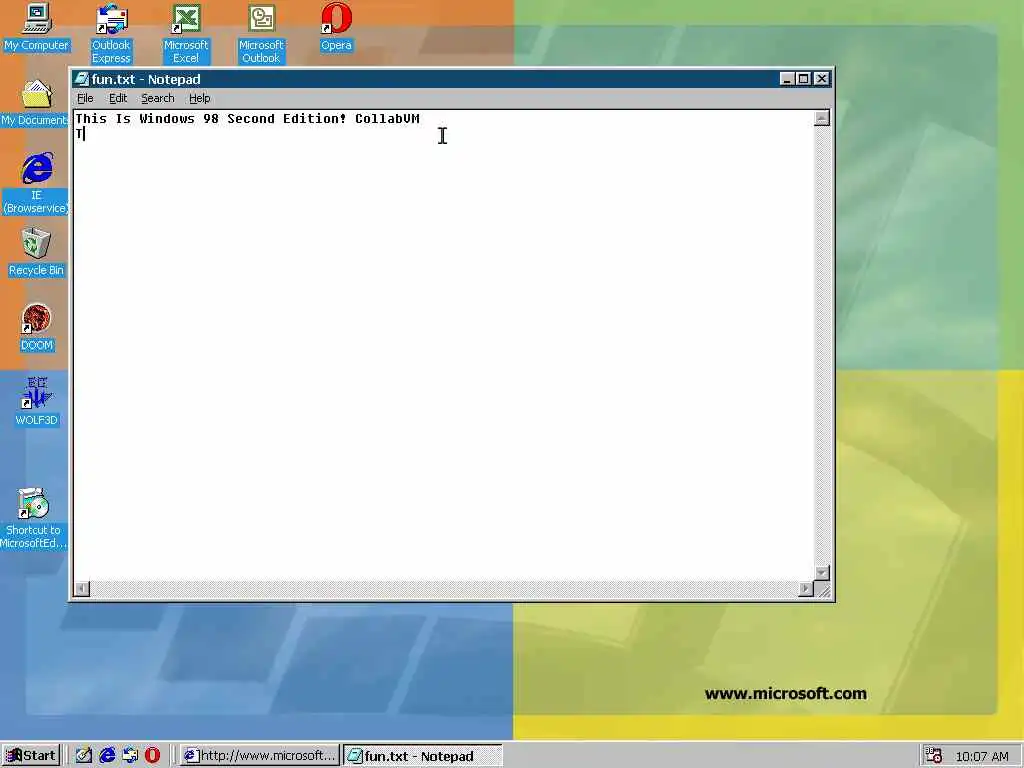Click the vertical scrollbar up arrow

822,118
